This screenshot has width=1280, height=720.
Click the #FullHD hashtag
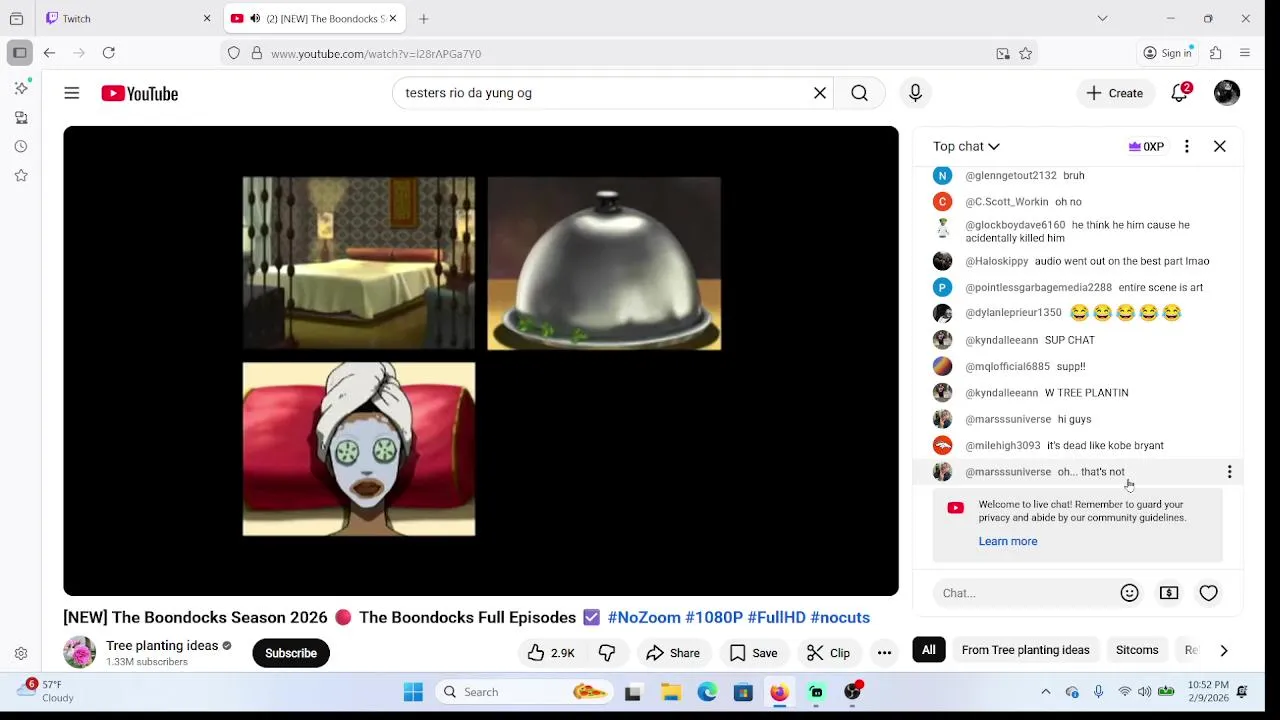[776, 617]
